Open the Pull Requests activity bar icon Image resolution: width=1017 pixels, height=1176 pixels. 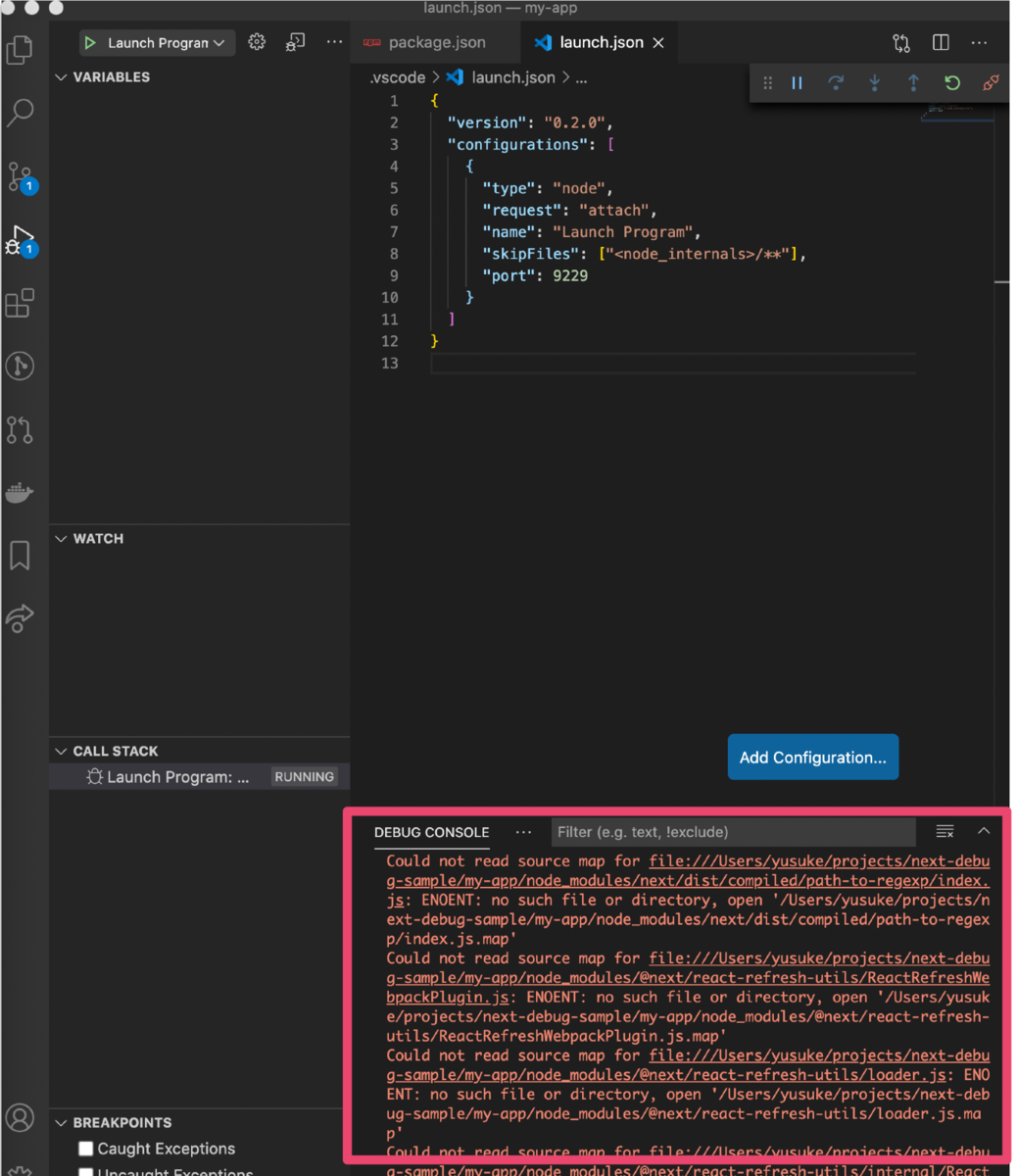pos(20,429)
